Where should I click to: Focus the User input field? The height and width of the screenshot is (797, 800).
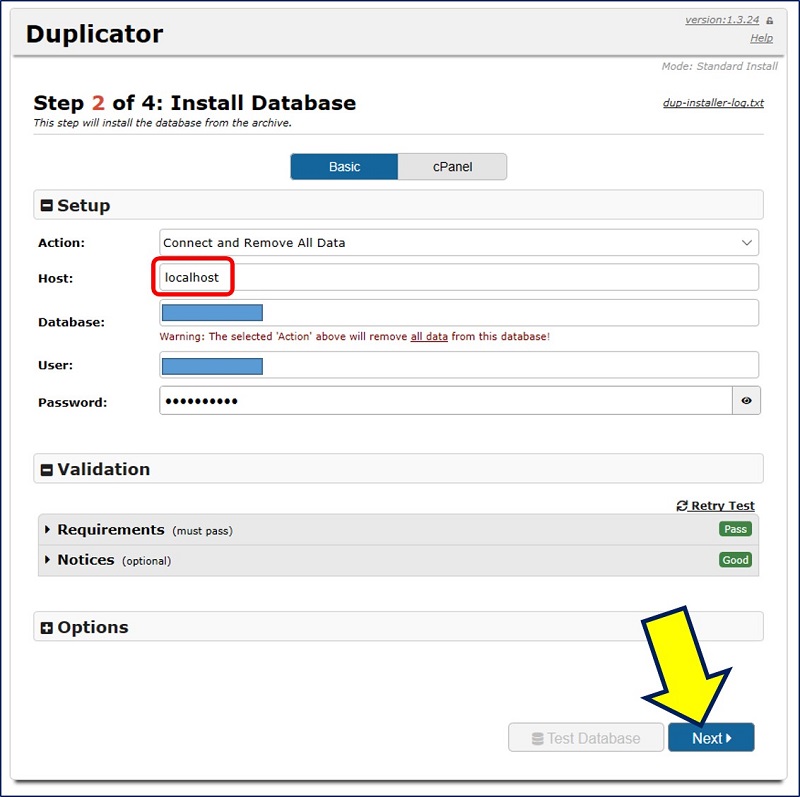(x=459, y=365)
